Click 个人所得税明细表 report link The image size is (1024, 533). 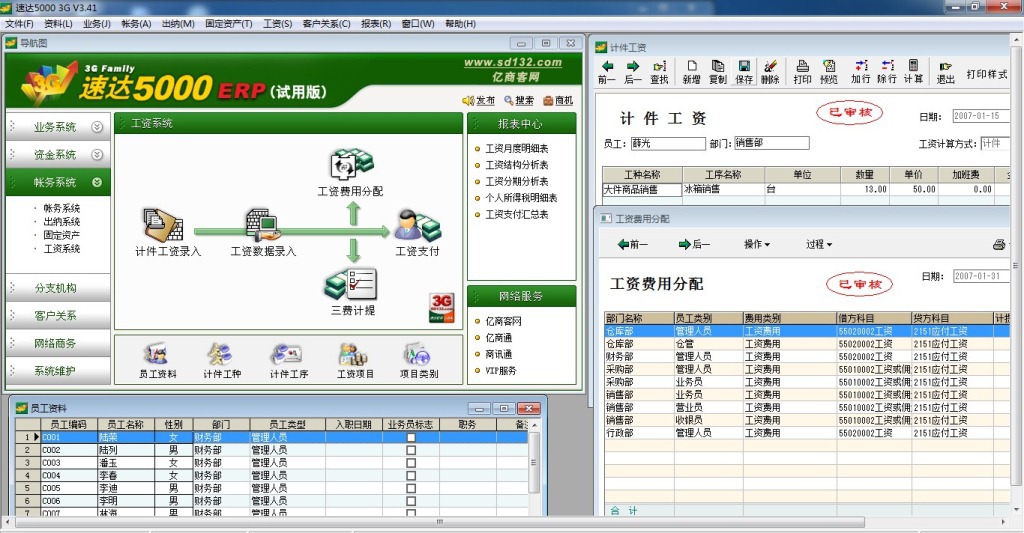[x=521, y=198]
